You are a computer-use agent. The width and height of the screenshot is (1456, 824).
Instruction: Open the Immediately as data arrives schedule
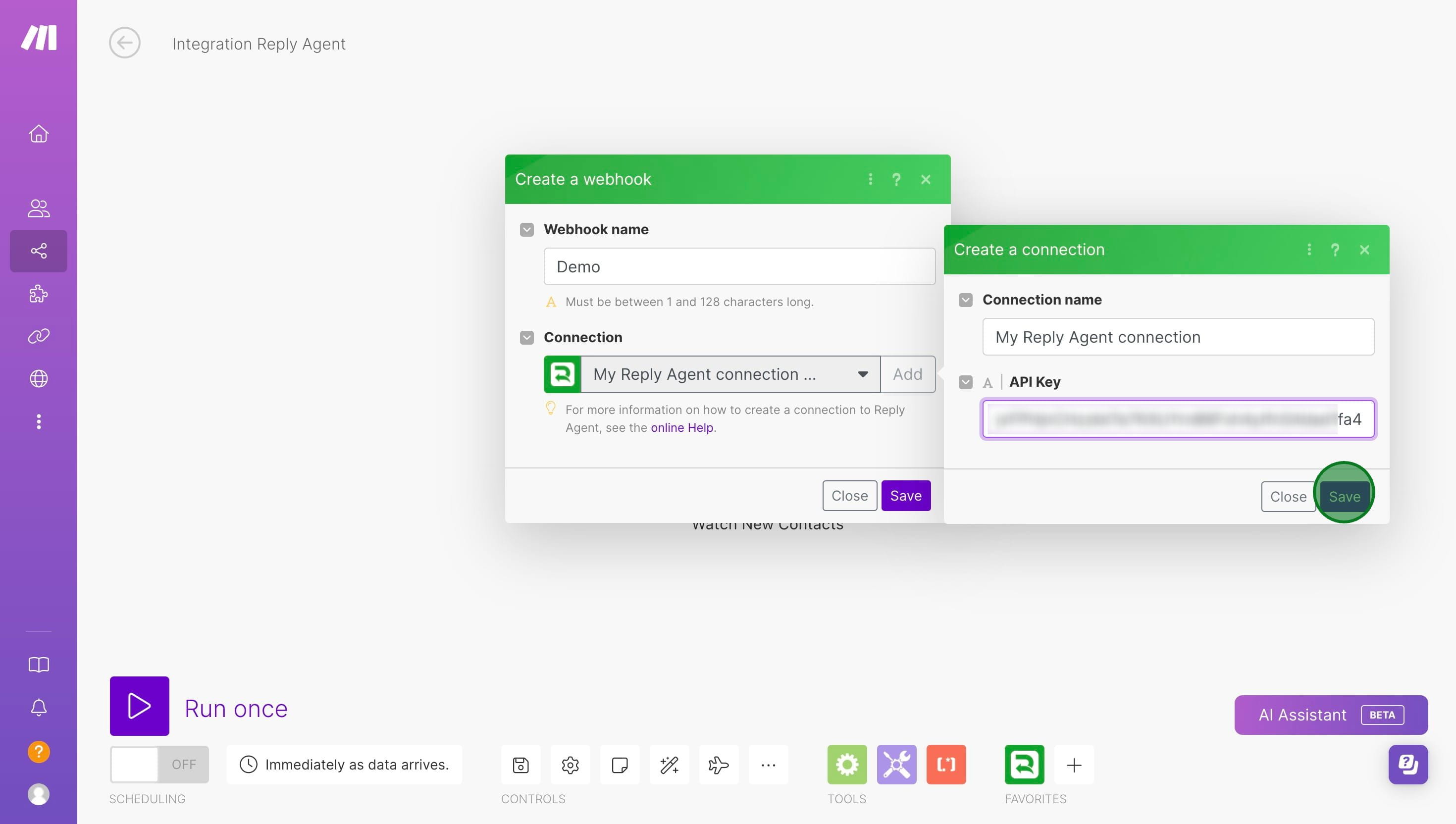[345, 765]
